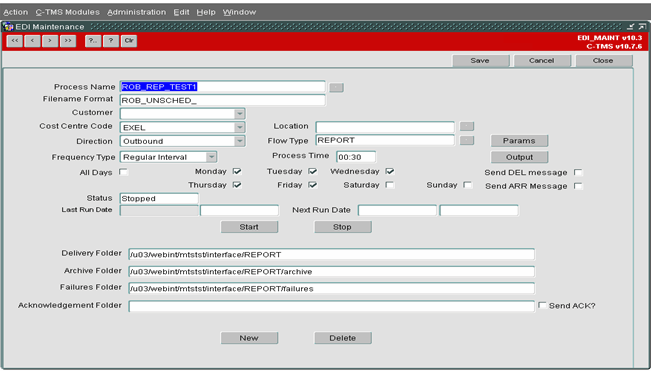
Task: Open the Help menu
Action: [206, 12]
